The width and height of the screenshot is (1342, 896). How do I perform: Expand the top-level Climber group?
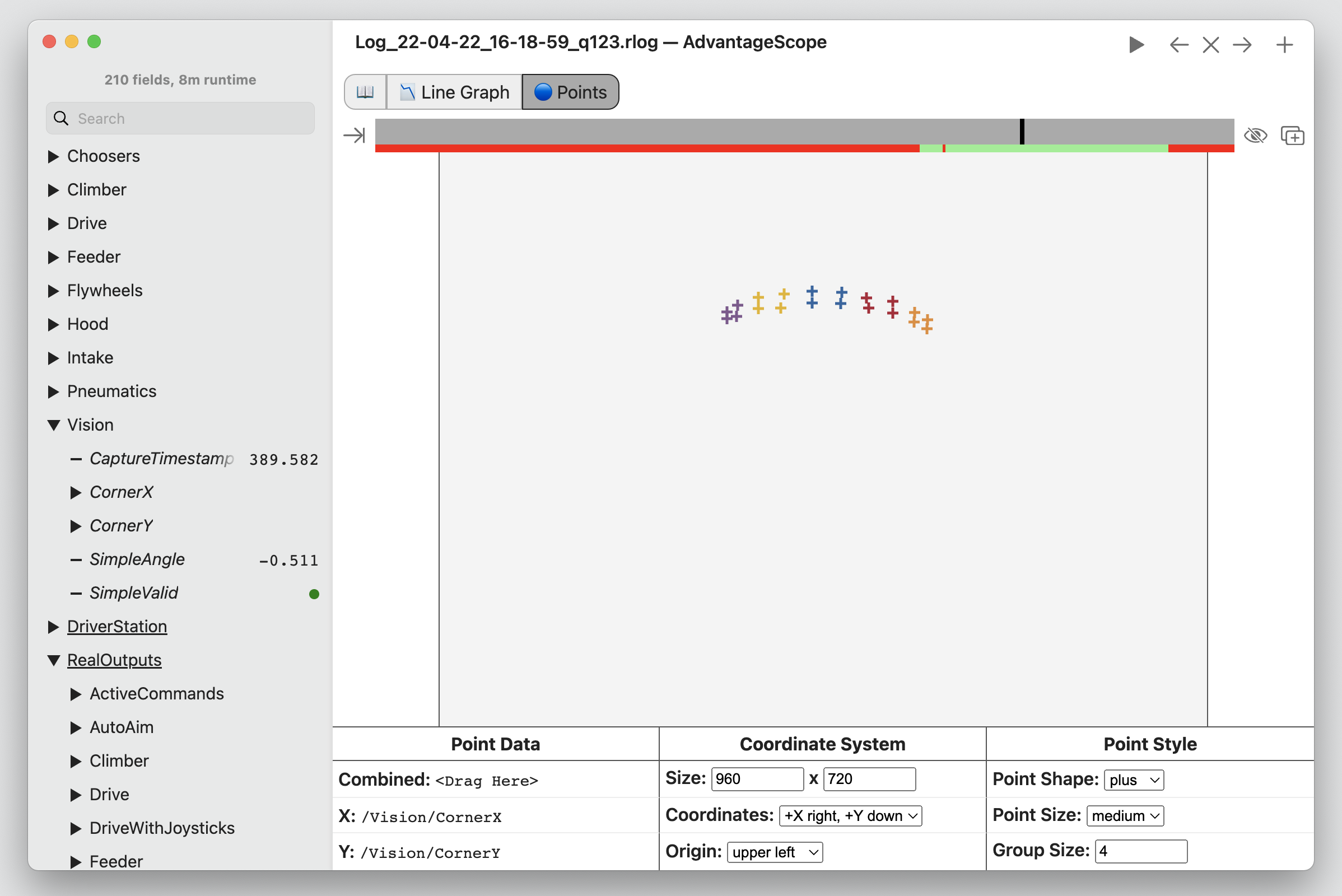[x=53, y=190]
